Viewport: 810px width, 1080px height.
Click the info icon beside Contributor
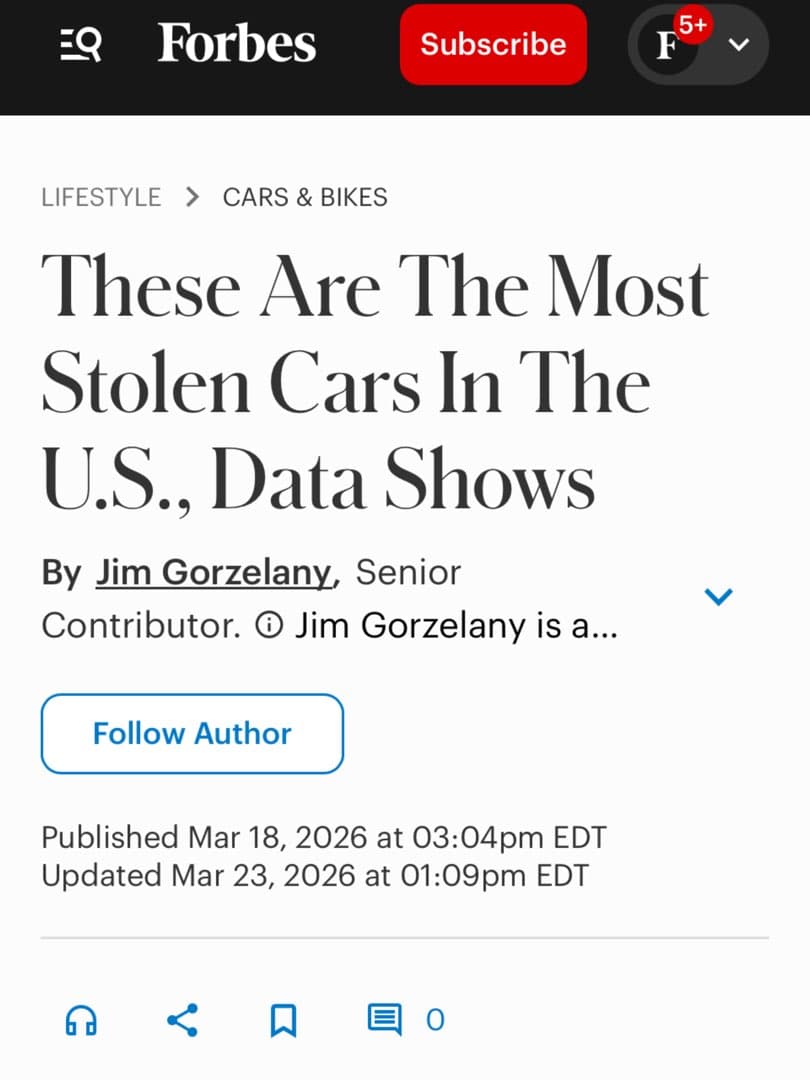(269, 625)
